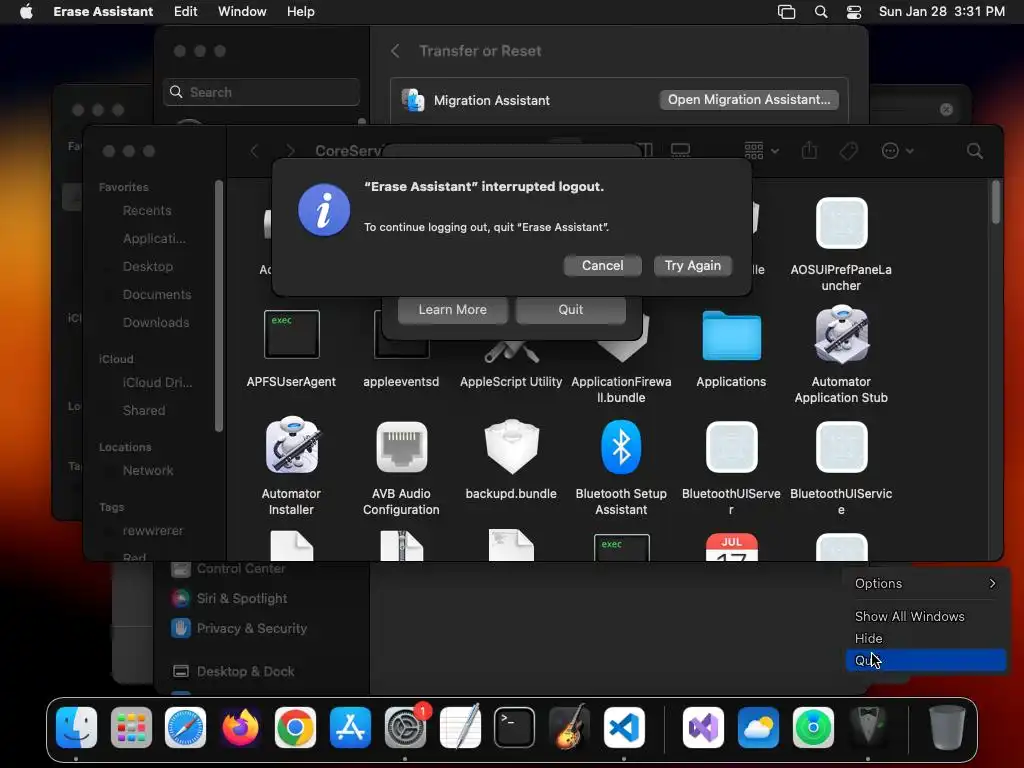1024x768 pixels.
Task: Open Network in Finder sidebar
Action: click(x=148, y=470)
